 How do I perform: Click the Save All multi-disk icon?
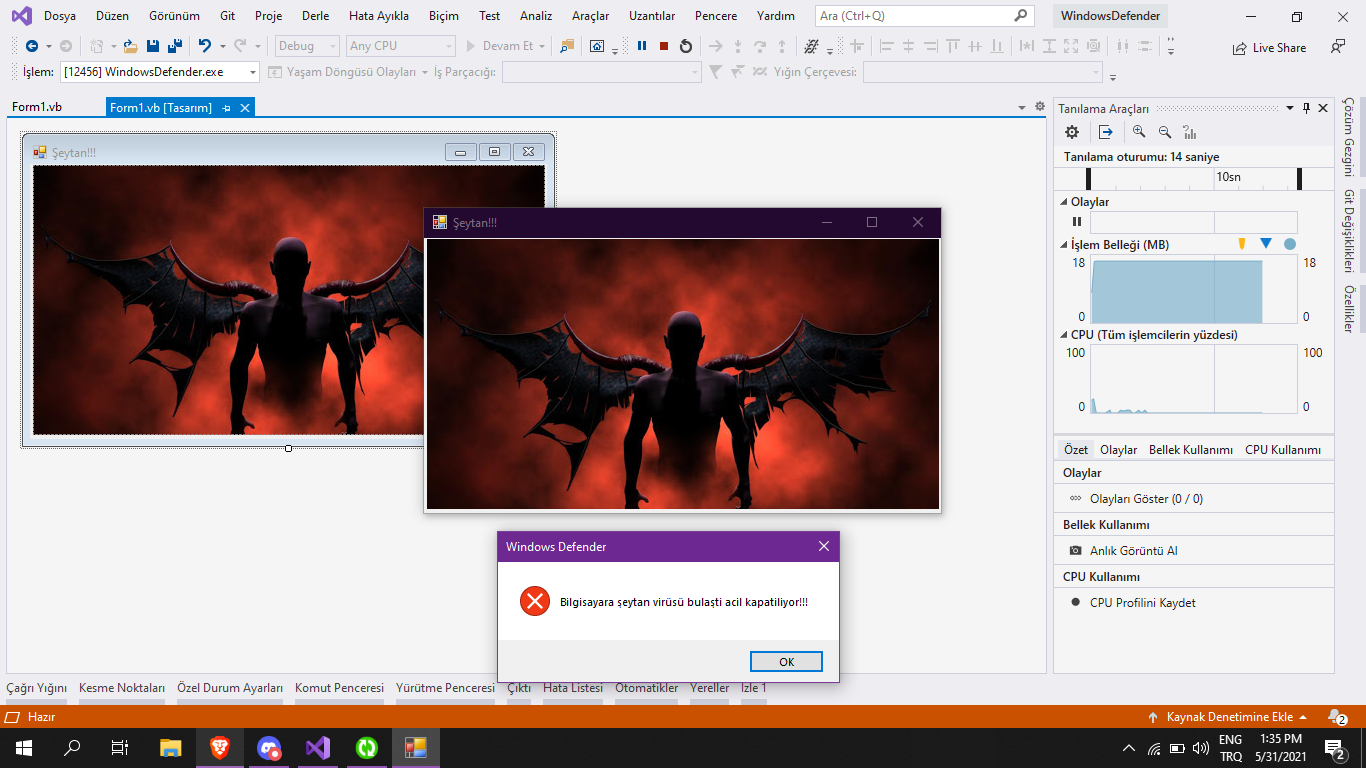(x=175, y=46)
